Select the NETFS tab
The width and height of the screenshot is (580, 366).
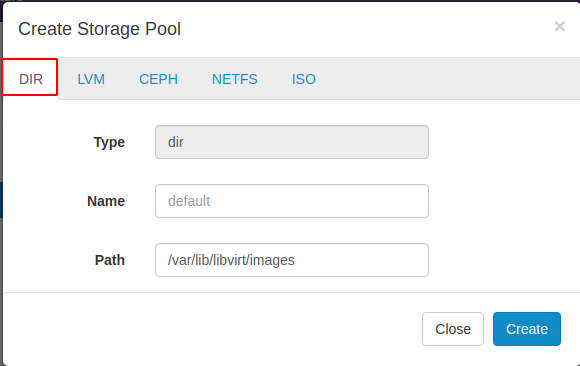point(235,79)
